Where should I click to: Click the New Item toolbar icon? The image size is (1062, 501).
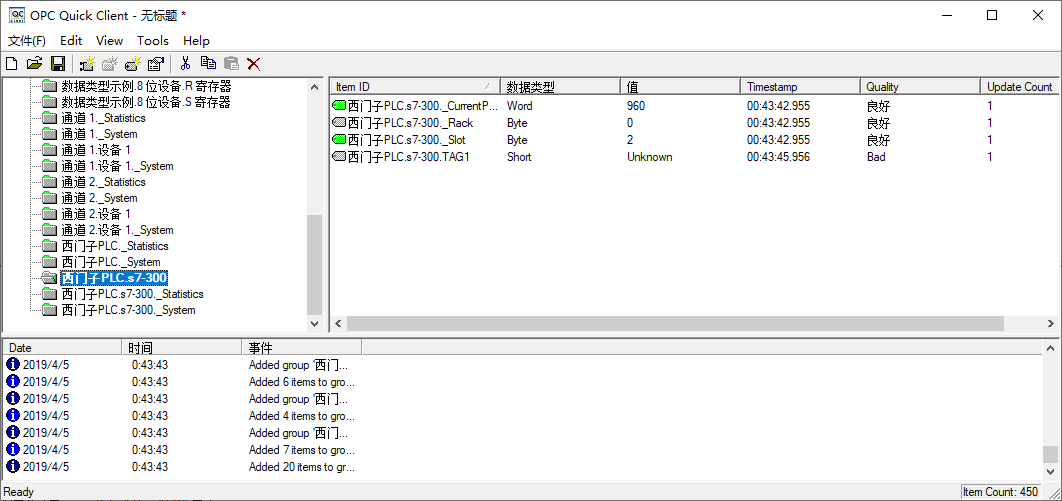tap(133, 64)
